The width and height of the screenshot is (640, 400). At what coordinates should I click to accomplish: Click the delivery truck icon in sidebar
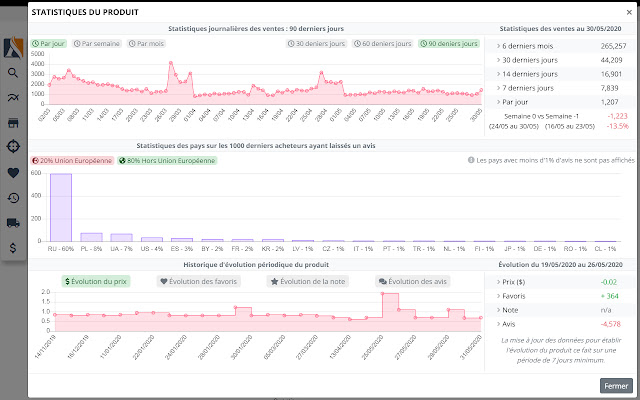tap(14, 222)
